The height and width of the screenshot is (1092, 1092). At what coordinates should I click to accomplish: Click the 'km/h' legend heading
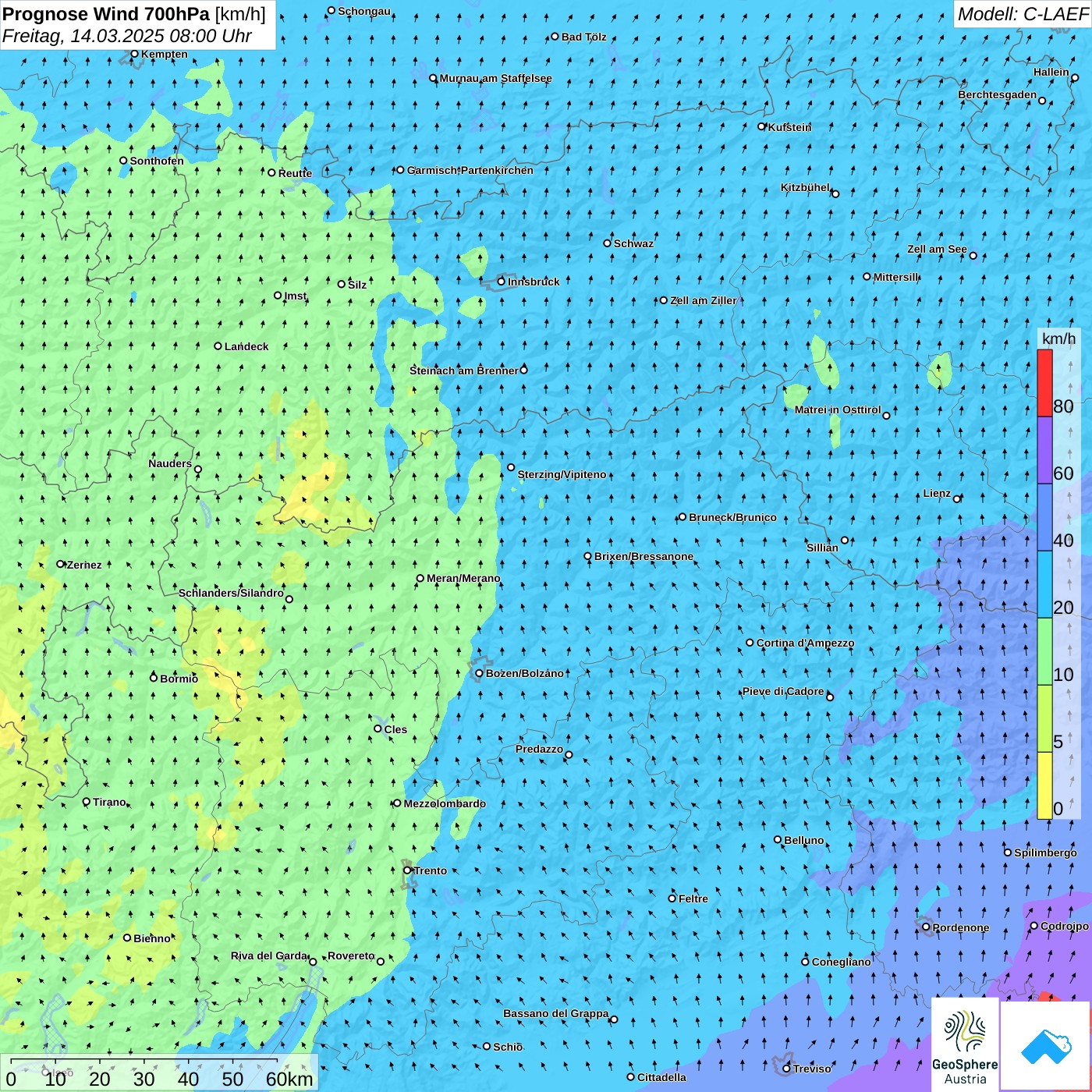click(x=1059, y=339)
